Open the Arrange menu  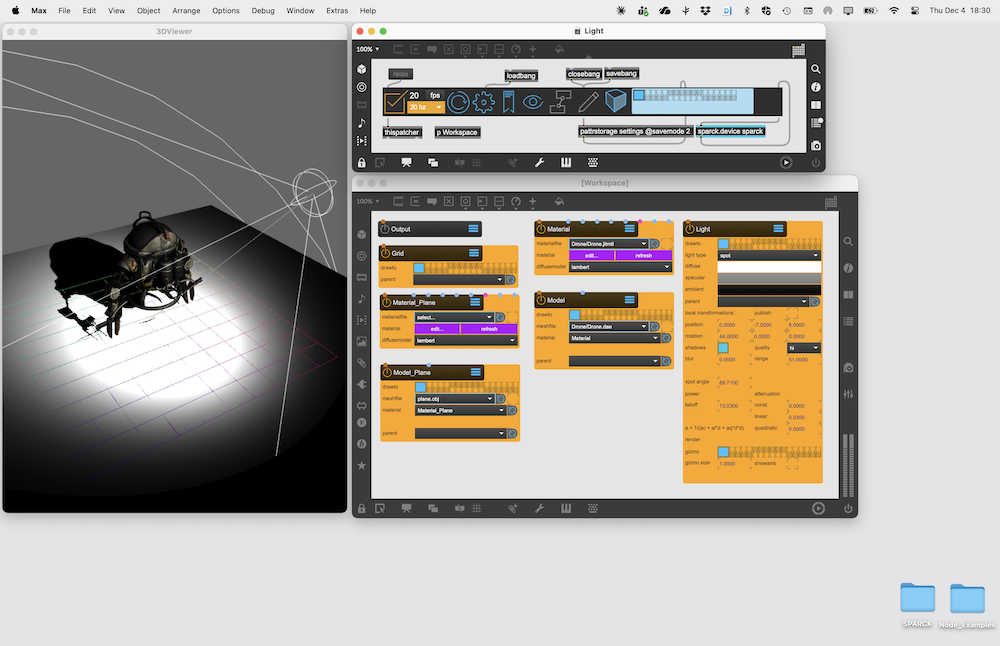tap(186, 10)
